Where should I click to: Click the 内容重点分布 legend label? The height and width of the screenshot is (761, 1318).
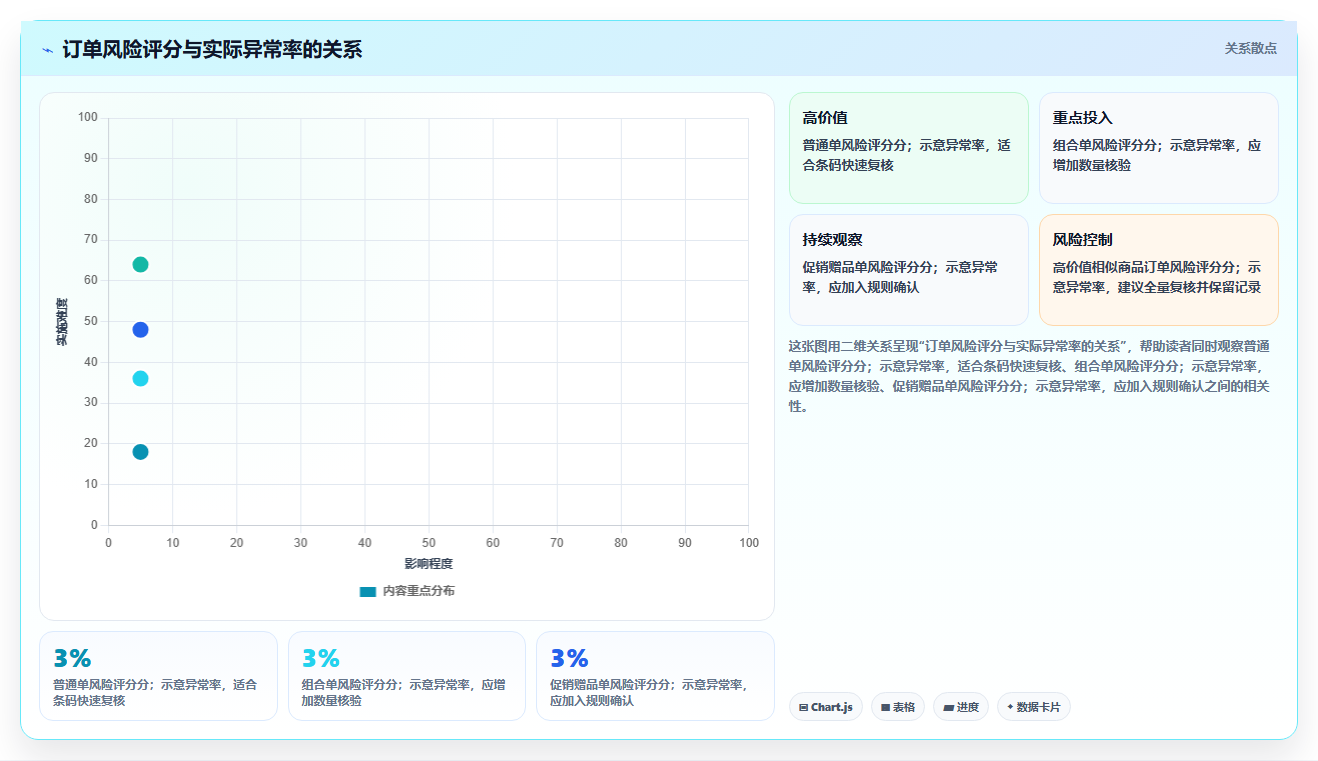tap(418, 592)
